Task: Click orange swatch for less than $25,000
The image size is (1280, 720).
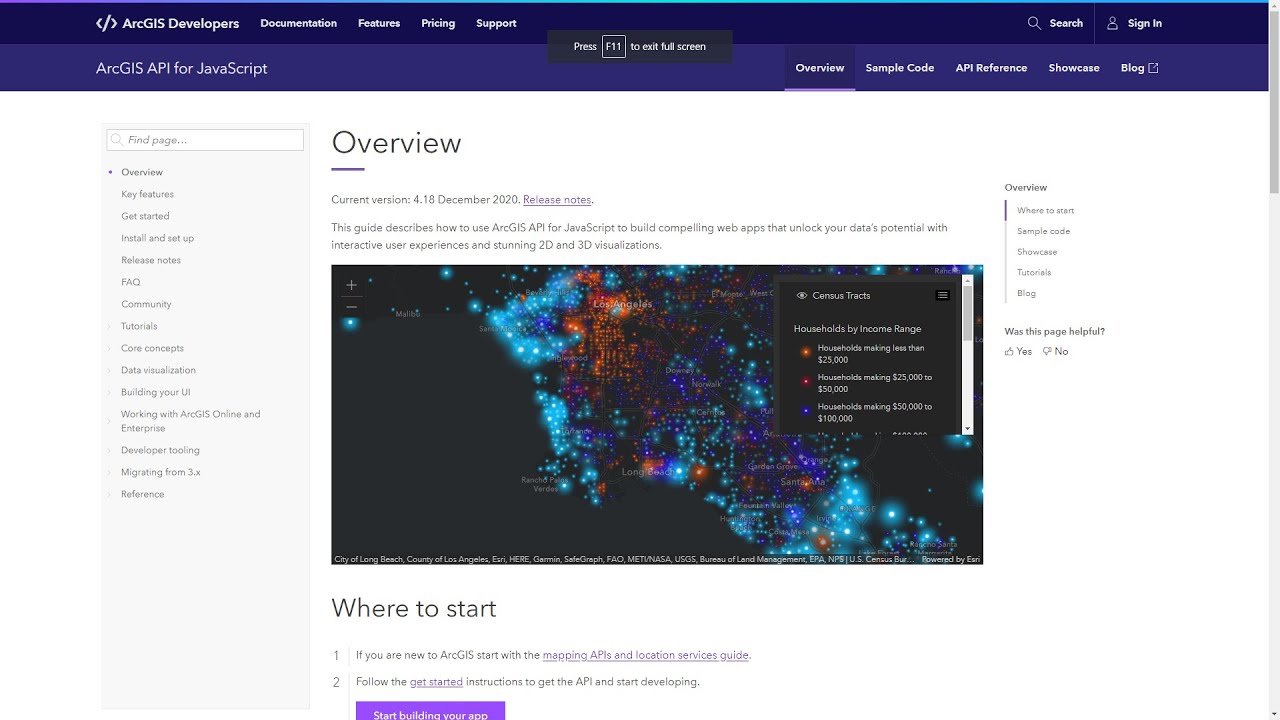Action: (x=805, y=353)
